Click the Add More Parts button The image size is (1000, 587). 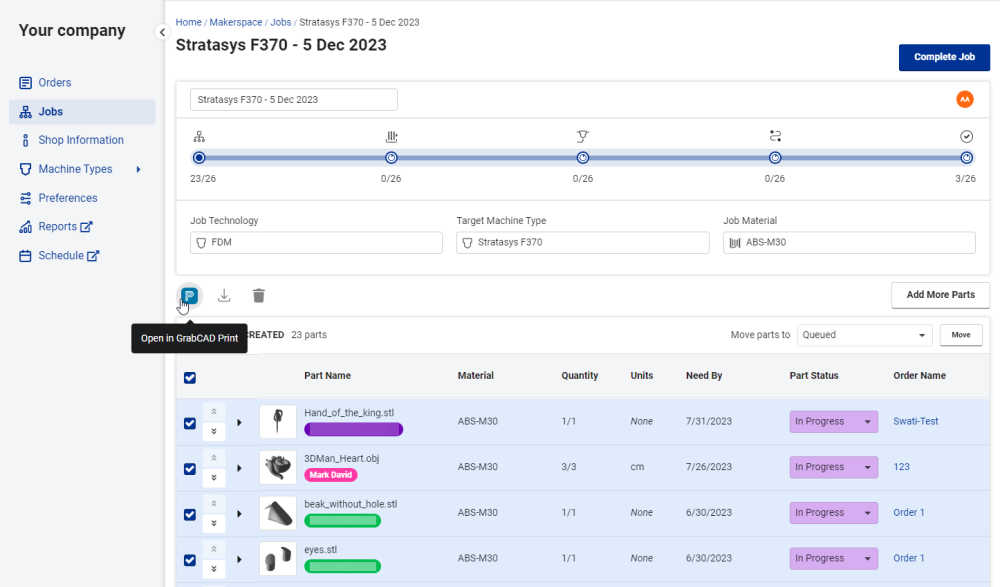pyautogui.click(x=941, y=295)
